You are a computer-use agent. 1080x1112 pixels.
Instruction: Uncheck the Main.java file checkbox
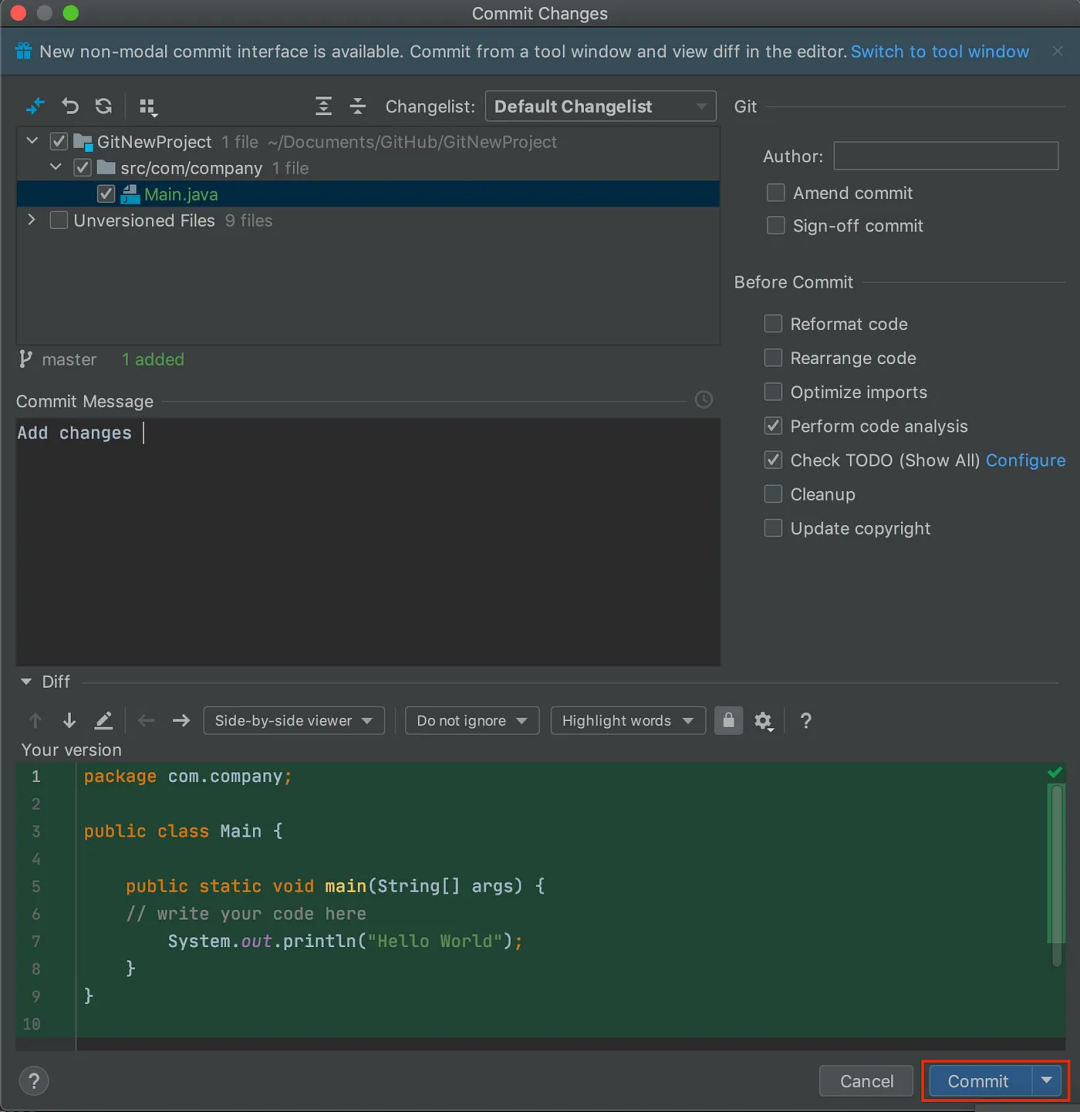[106, 194]
